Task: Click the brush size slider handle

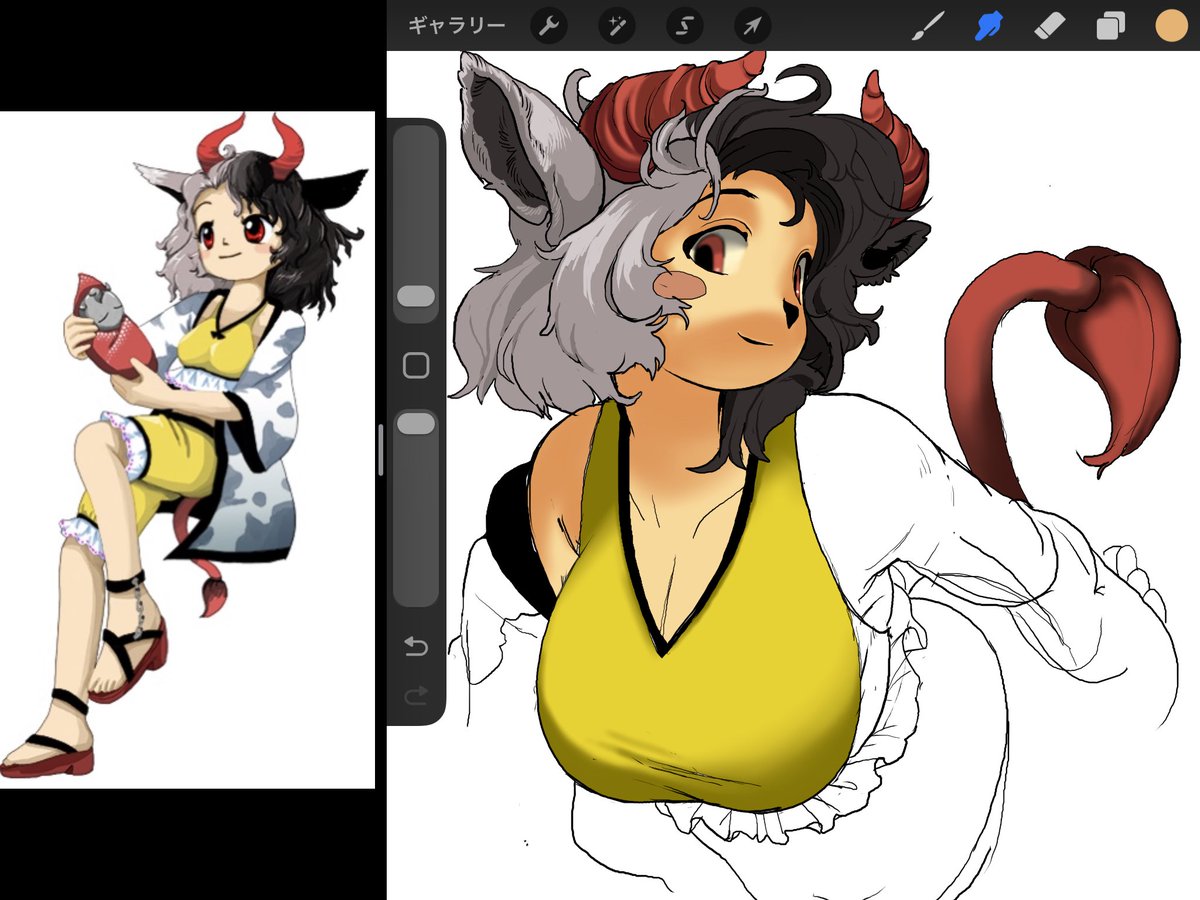Action: 416,296
